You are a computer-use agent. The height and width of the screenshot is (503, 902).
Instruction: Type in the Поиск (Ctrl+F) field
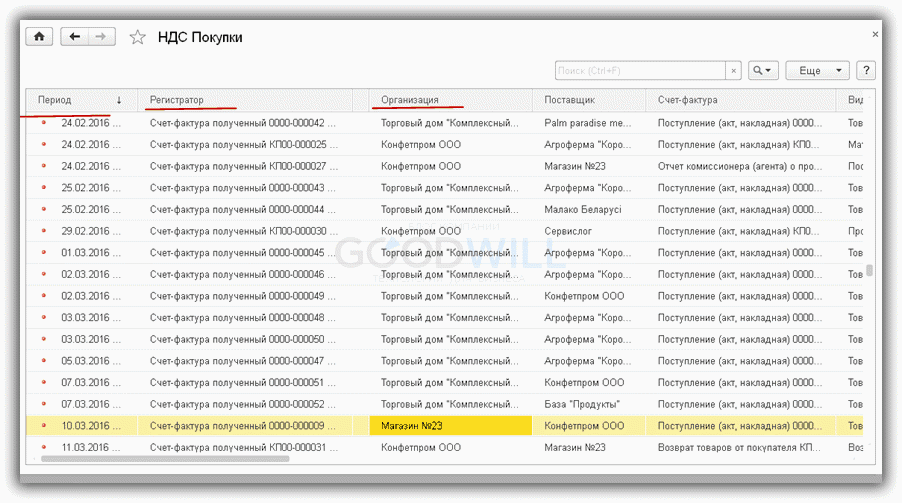640,71
